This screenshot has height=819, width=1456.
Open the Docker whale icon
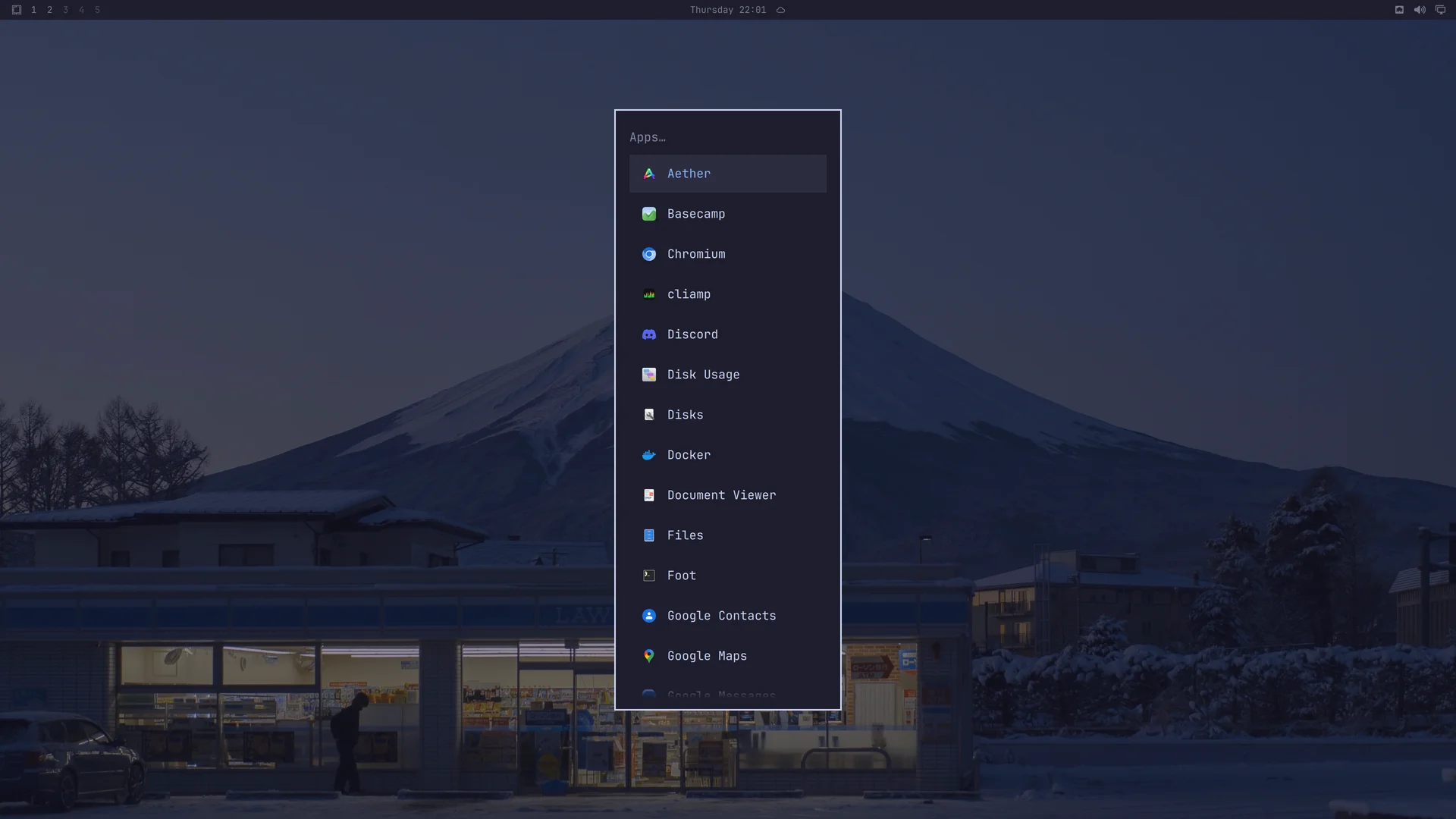649,455
